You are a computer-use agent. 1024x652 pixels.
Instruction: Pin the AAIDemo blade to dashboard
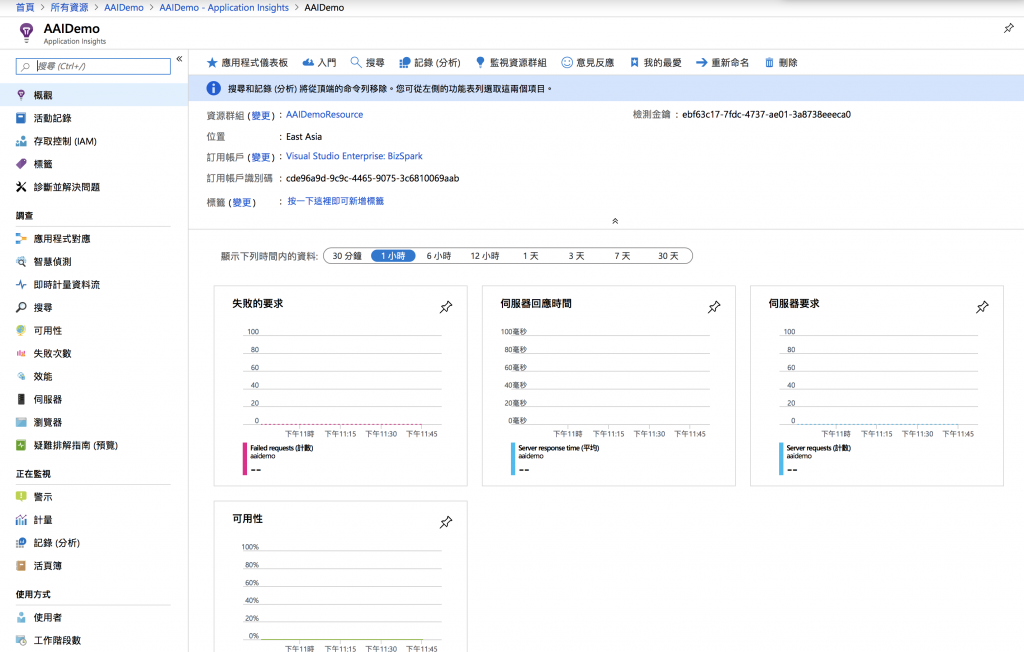tap(1009, 28)
